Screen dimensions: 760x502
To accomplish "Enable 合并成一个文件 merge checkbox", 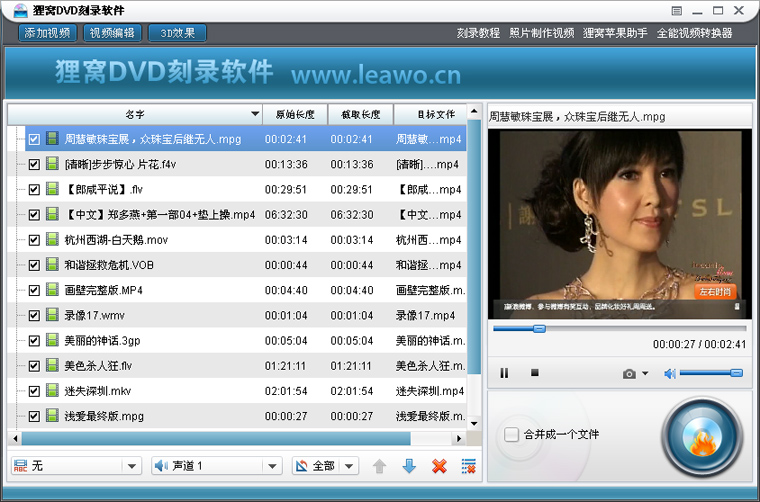I will (511, 434).
